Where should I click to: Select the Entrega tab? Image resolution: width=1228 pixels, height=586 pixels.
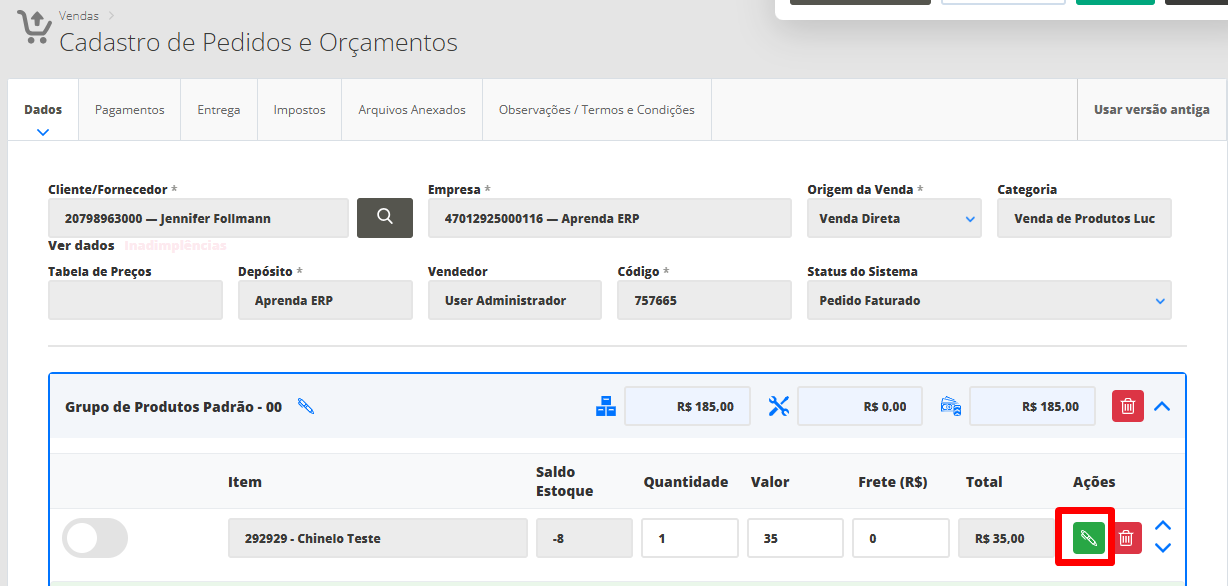pyautogui.click(x=218, y=110)
